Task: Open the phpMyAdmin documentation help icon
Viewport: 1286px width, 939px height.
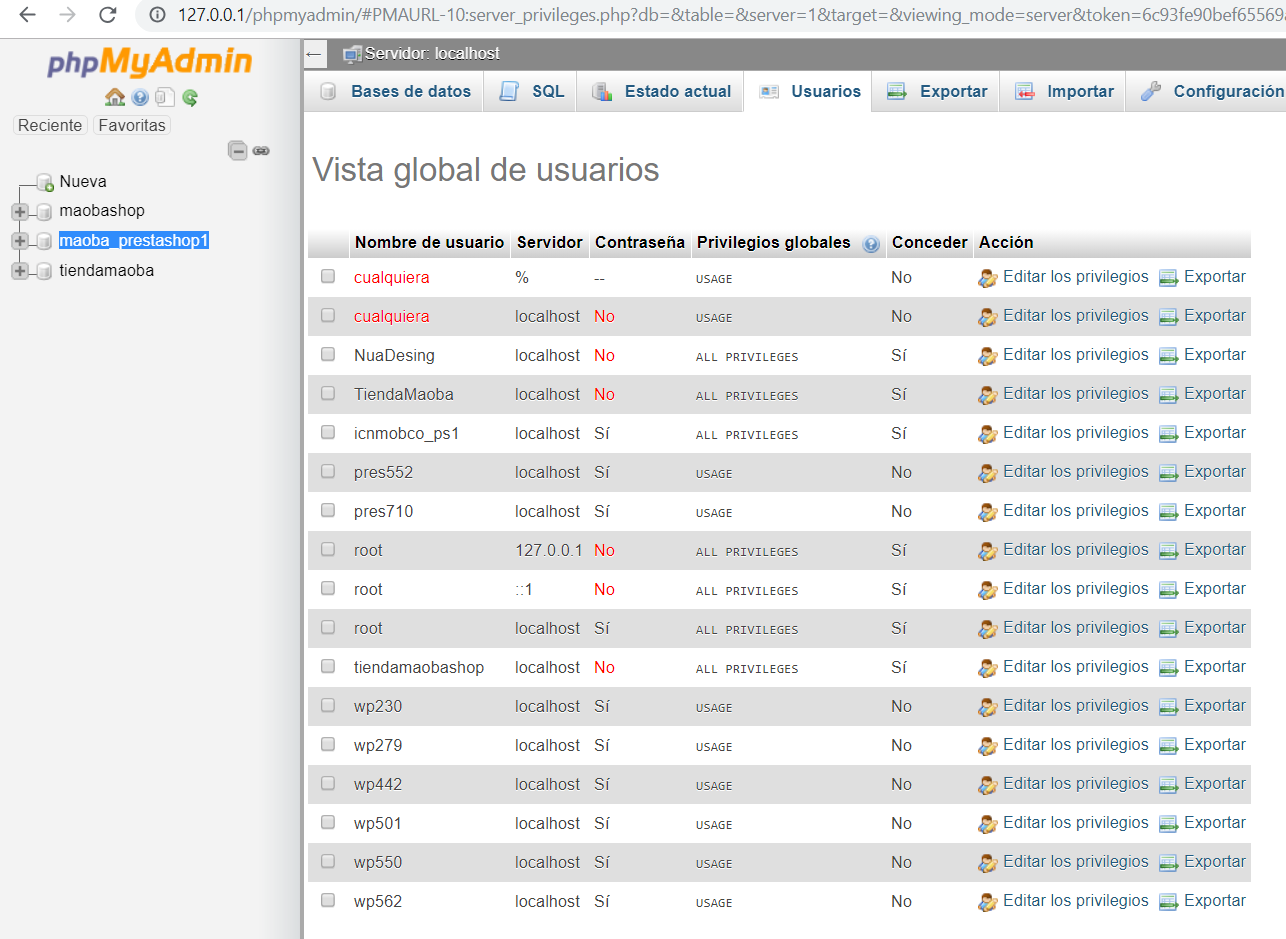Action: coord(140,98)
